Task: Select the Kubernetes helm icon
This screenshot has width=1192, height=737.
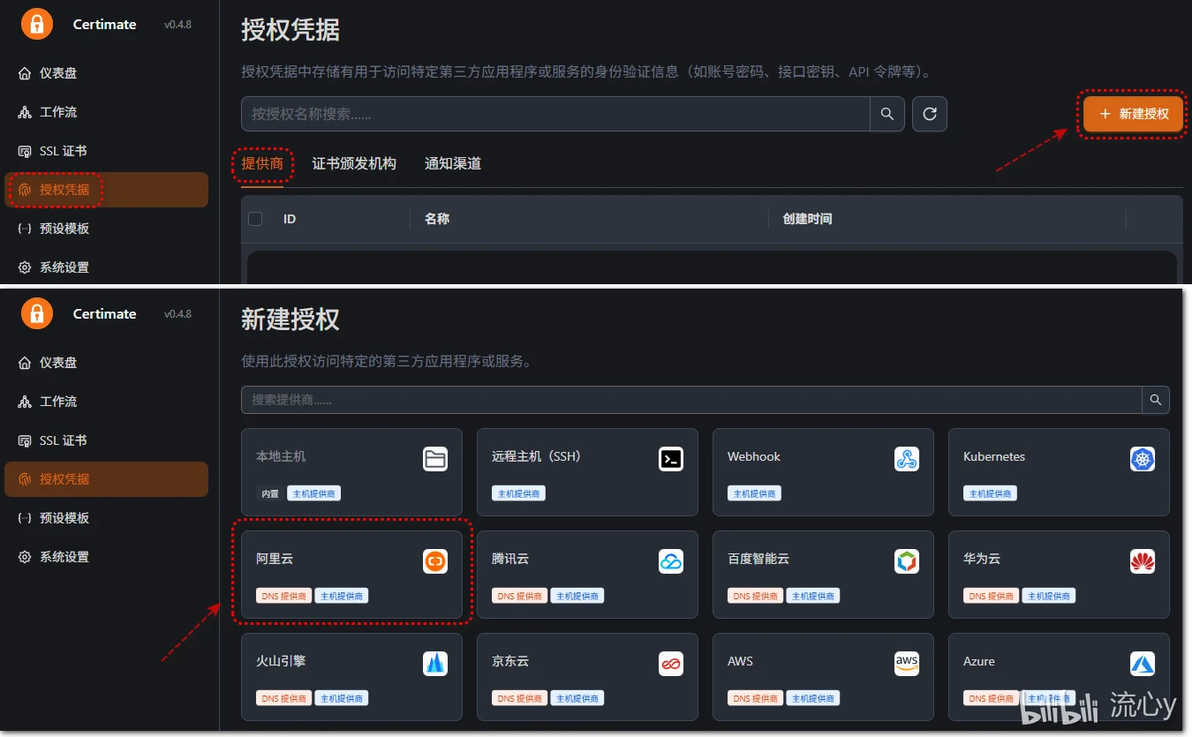Action: pos(1142,459)
